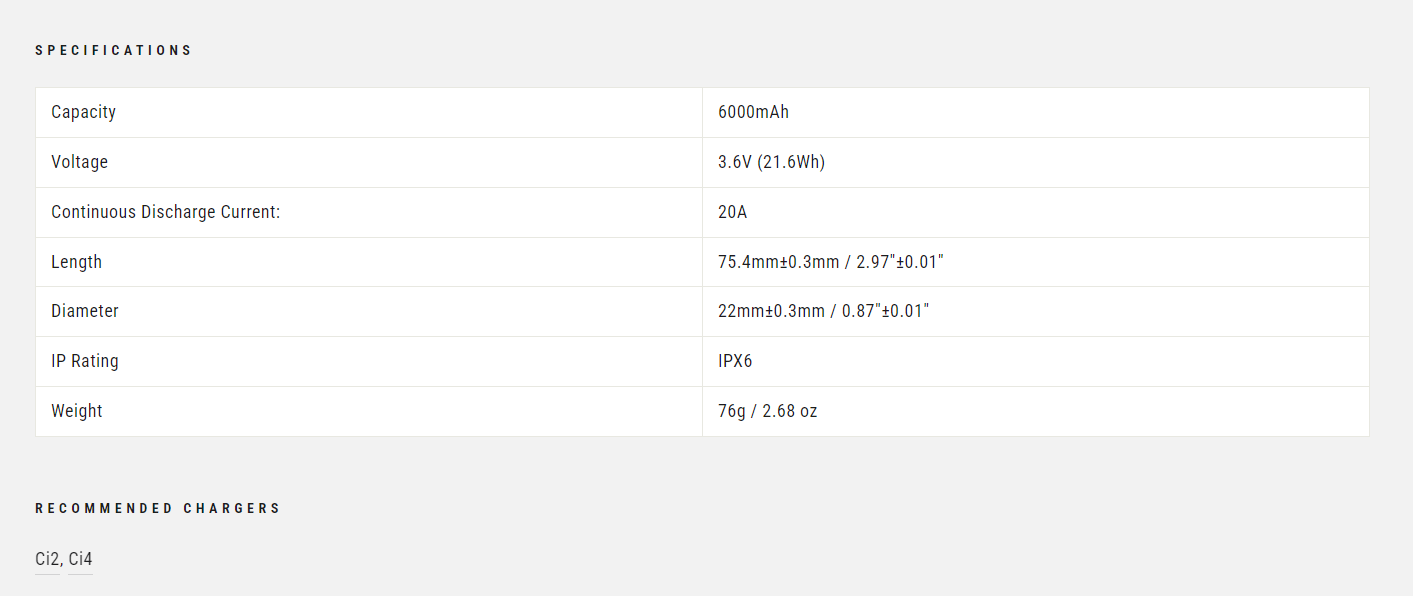Click the Voltage row label
Viewport: 1413px width, 596px height.
click(x=79, y=162)
